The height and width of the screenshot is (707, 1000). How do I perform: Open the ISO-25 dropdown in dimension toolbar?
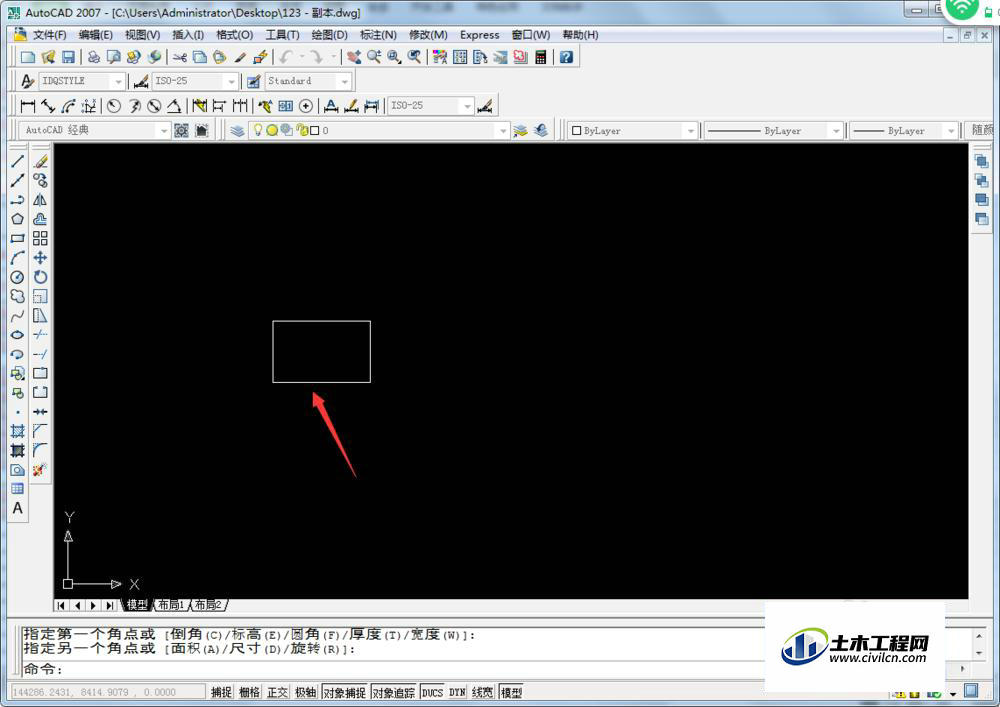click(x=467, y=106)
